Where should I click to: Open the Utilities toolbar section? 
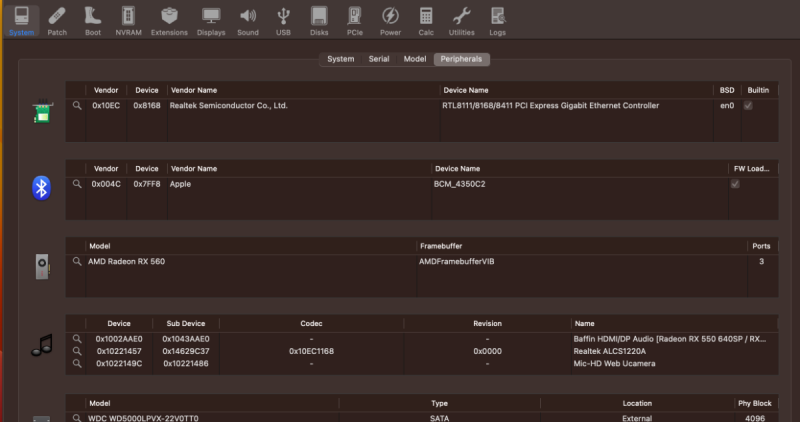(x=462, y=21)
